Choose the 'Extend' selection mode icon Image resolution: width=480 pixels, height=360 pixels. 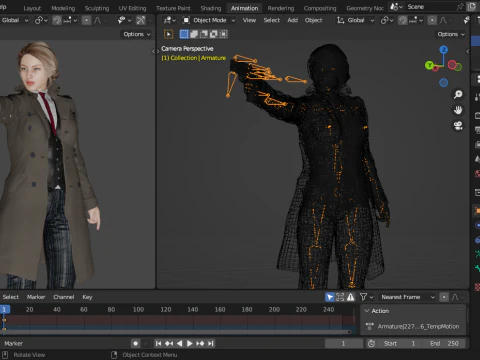(x=194, y=34)
